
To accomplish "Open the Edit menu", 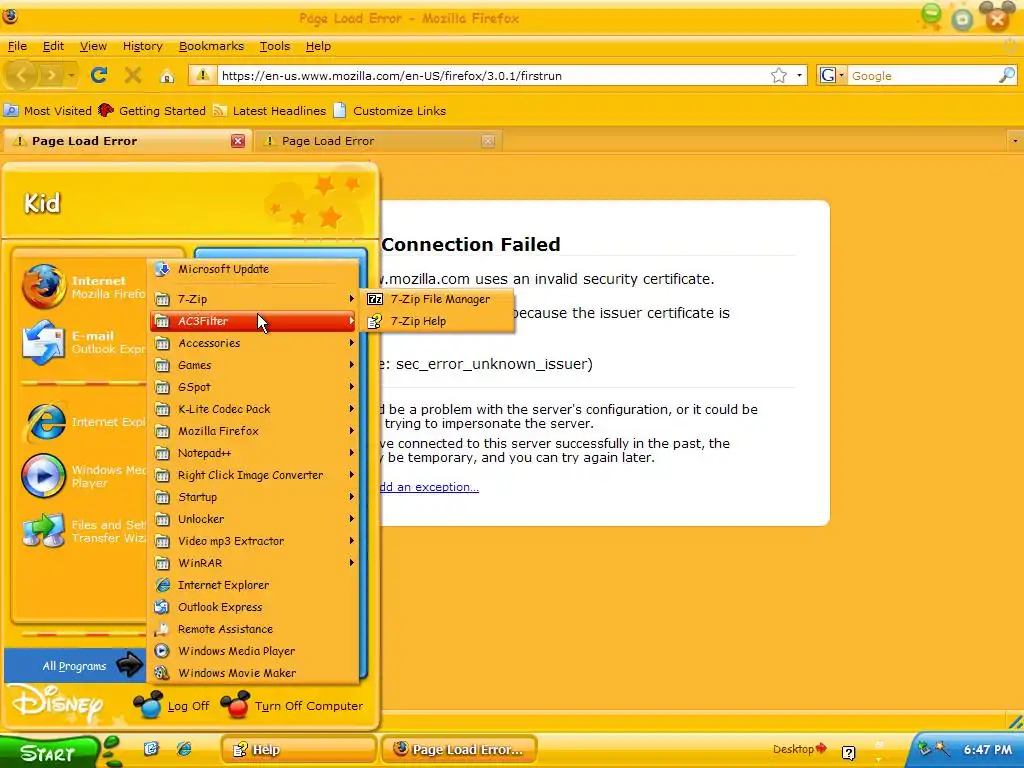I will (x=53, y=46).
